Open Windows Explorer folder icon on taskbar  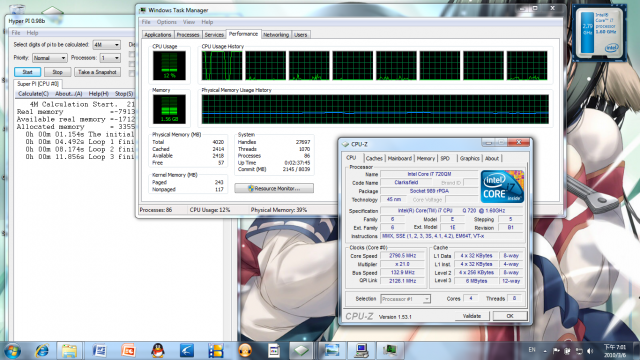pos(69,351)
